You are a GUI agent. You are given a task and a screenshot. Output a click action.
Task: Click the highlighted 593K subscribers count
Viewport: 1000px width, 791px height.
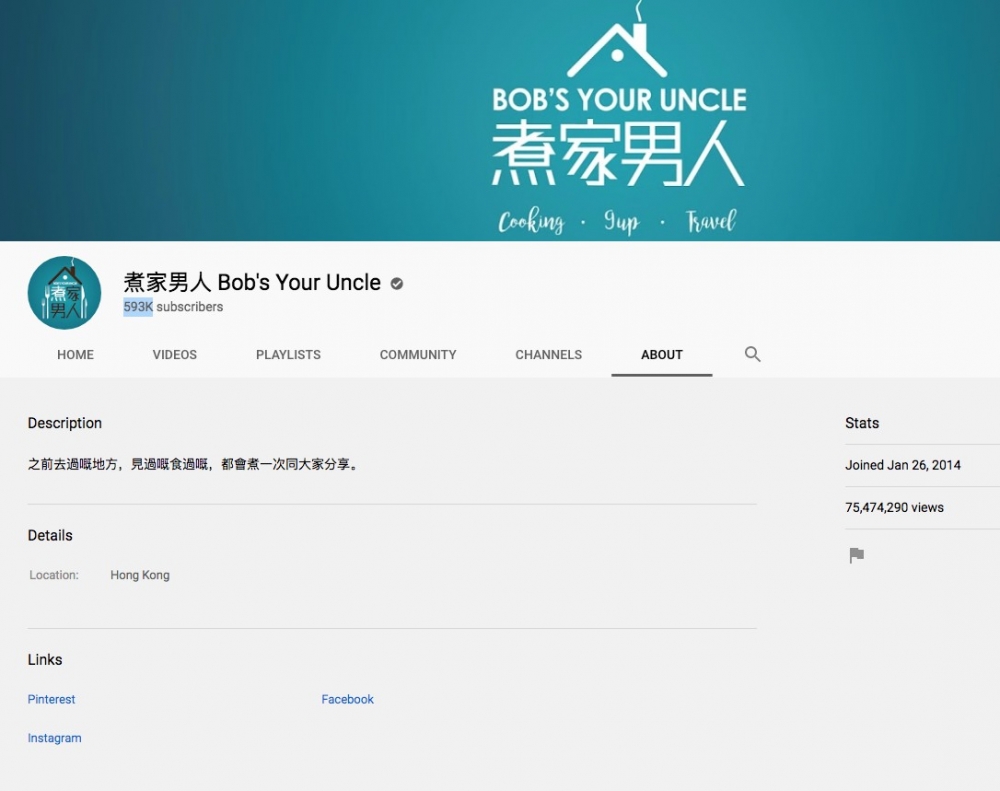click(138, 307)
